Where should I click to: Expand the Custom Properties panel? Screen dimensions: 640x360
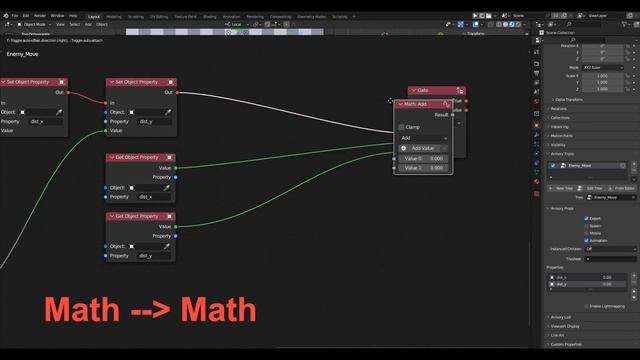(565, 344)
